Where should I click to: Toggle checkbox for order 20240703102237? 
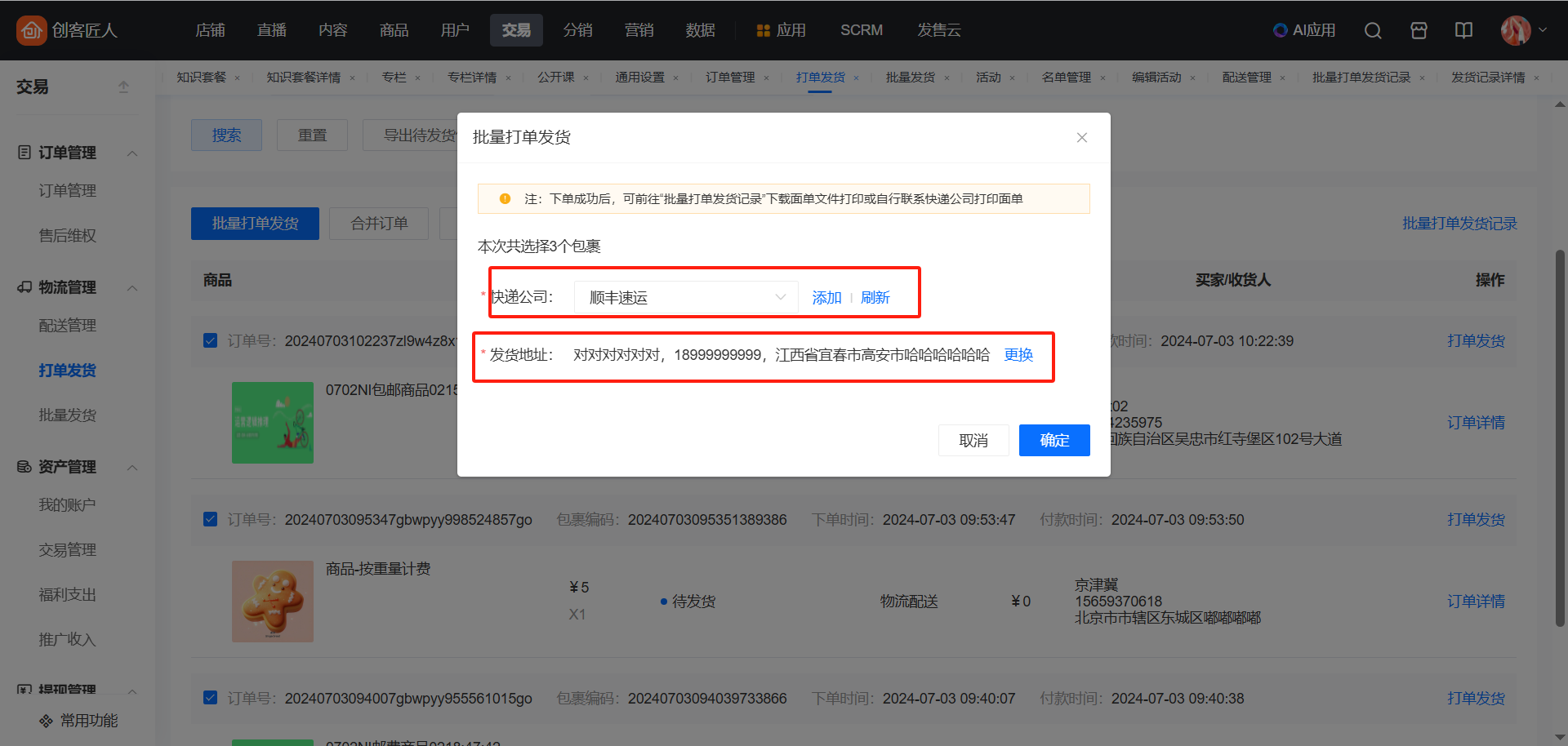tap(211, 340)
